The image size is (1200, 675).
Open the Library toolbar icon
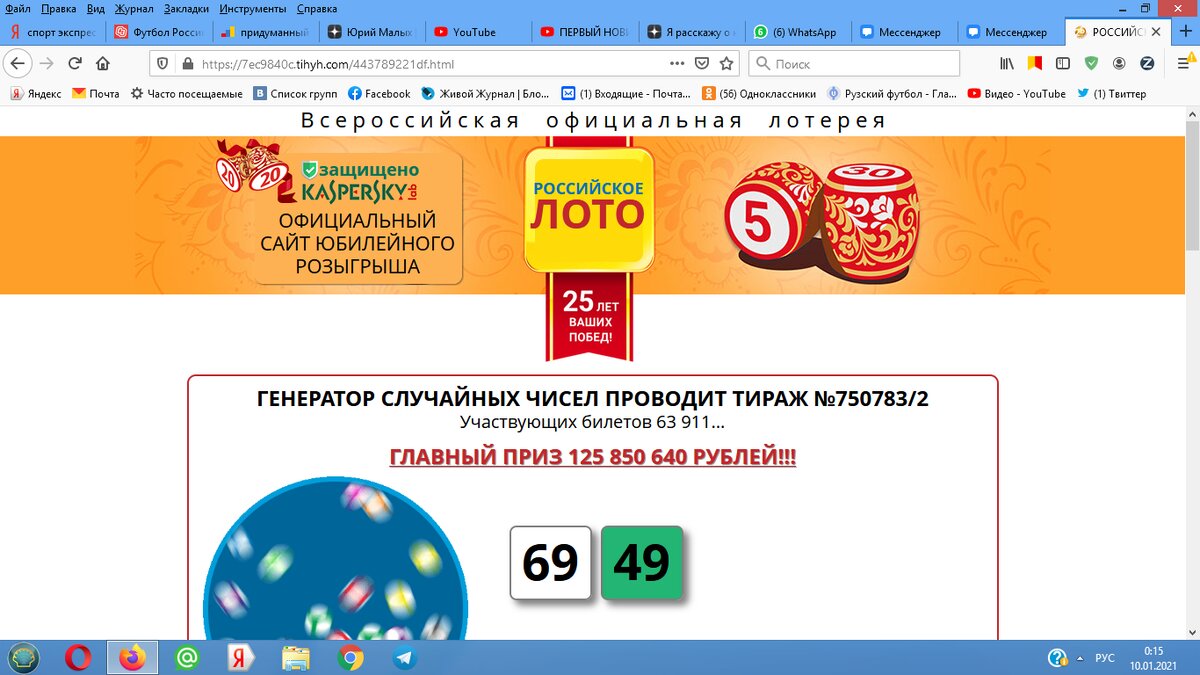point(1008,64)
